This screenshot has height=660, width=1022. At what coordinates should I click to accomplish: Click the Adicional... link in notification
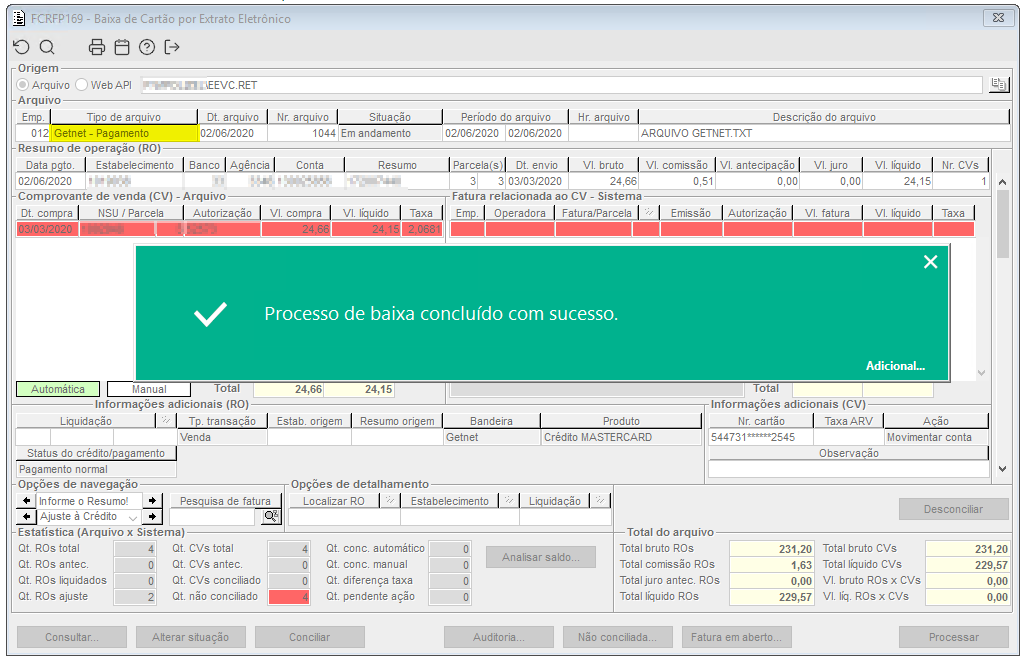pos(895,366)
